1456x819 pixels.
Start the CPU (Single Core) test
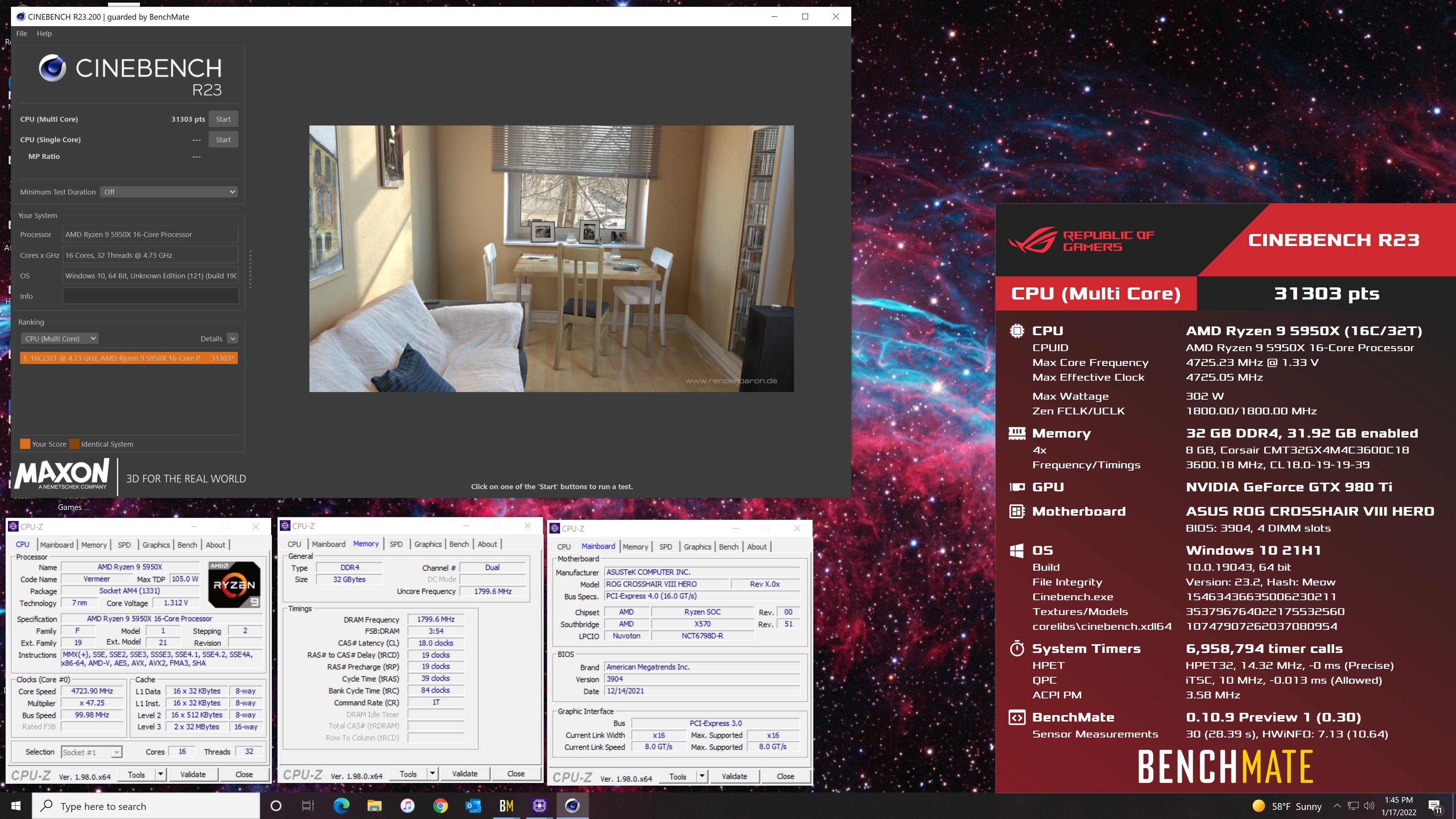tap(223, 140)
